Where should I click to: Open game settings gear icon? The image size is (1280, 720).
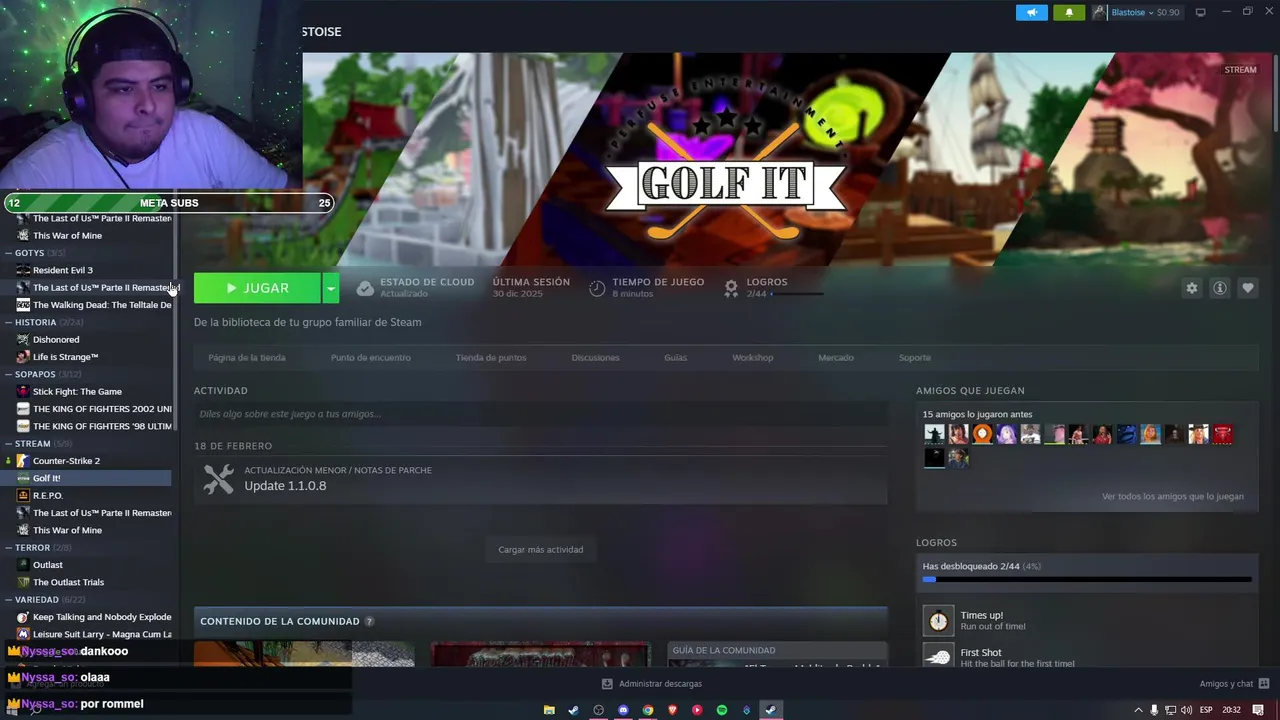point(1191,288)
